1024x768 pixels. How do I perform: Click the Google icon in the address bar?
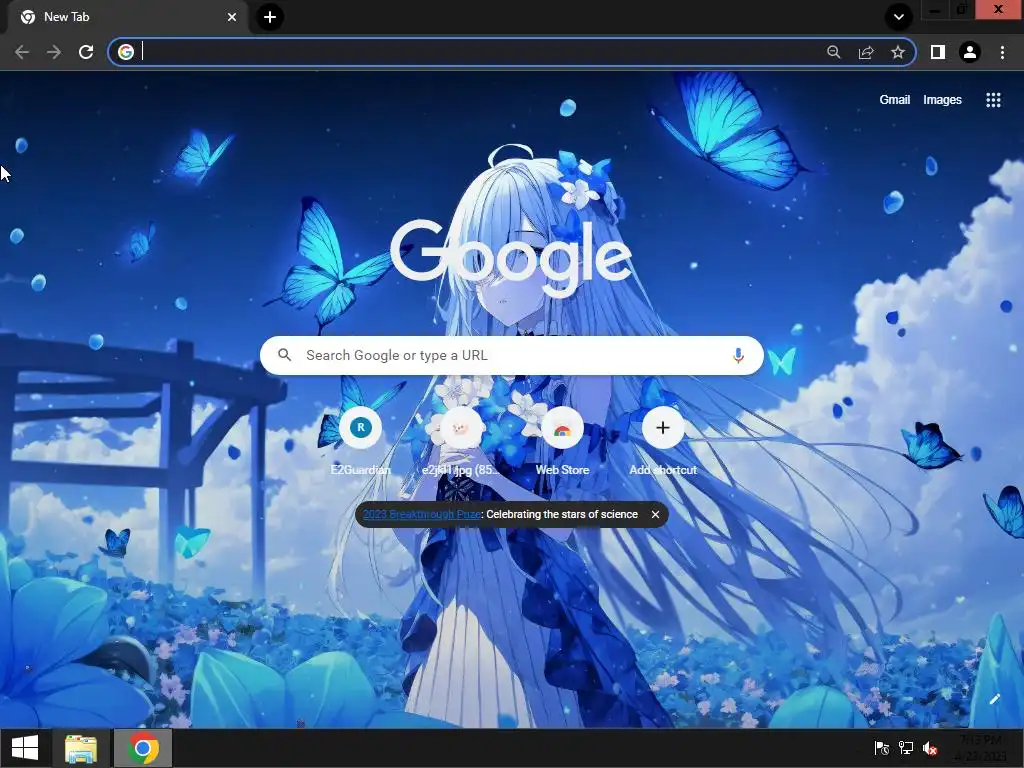pos(126,52)
